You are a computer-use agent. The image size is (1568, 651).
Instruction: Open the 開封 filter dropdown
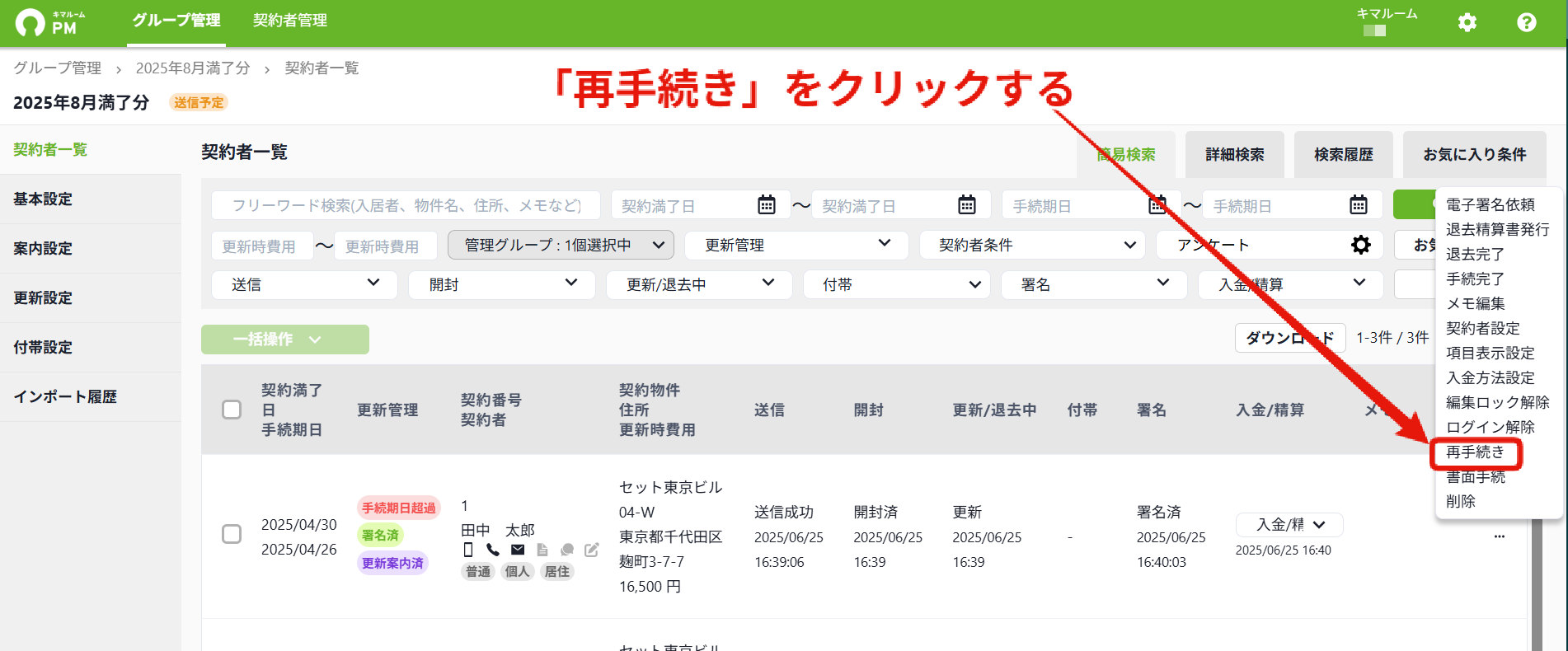pos(502,284)
